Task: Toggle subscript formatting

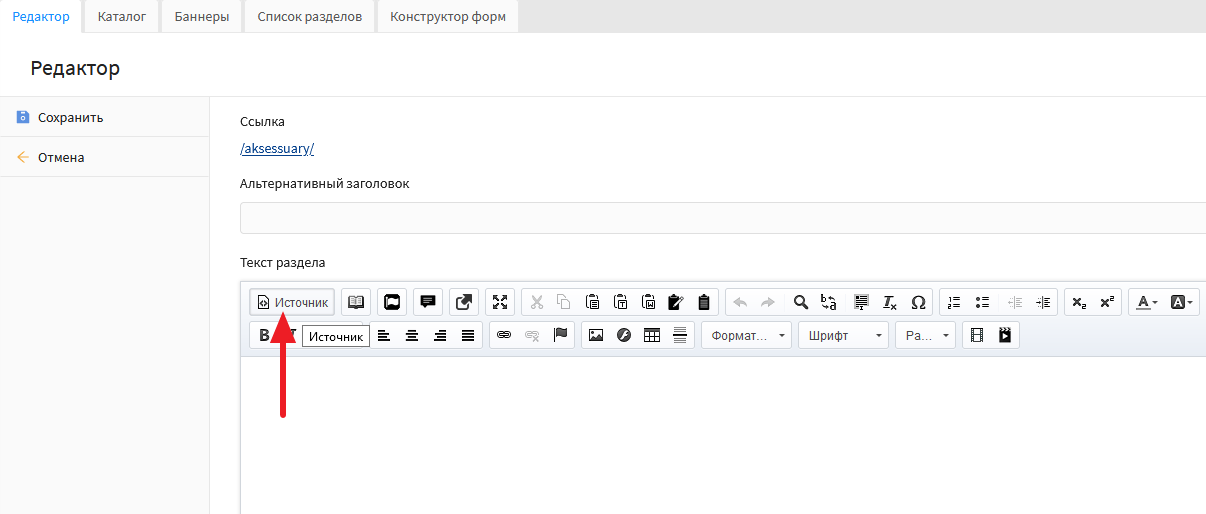Action: coord(1078,302)
